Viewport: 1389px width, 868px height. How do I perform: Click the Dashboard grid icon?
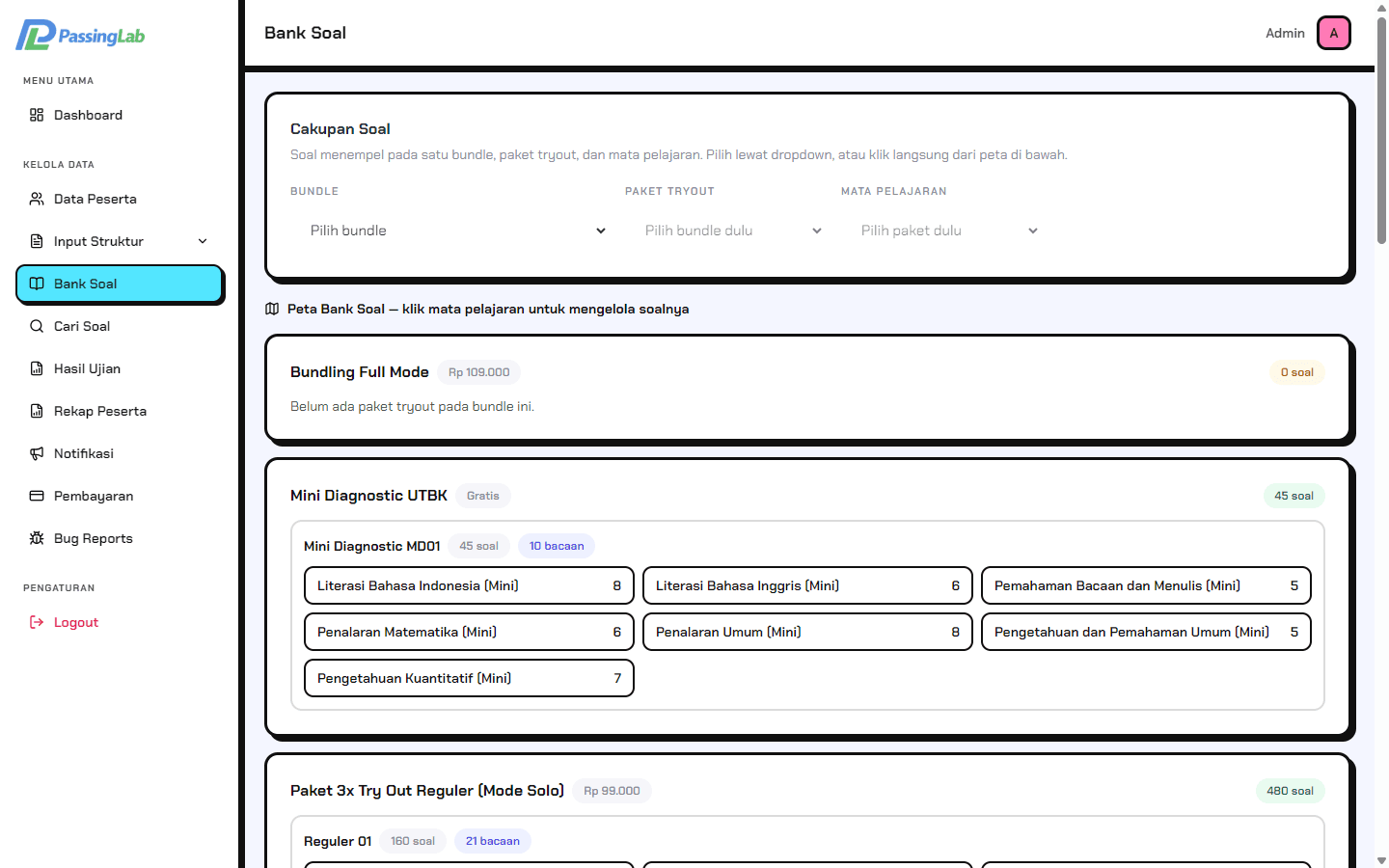click(x=37, y=115)
